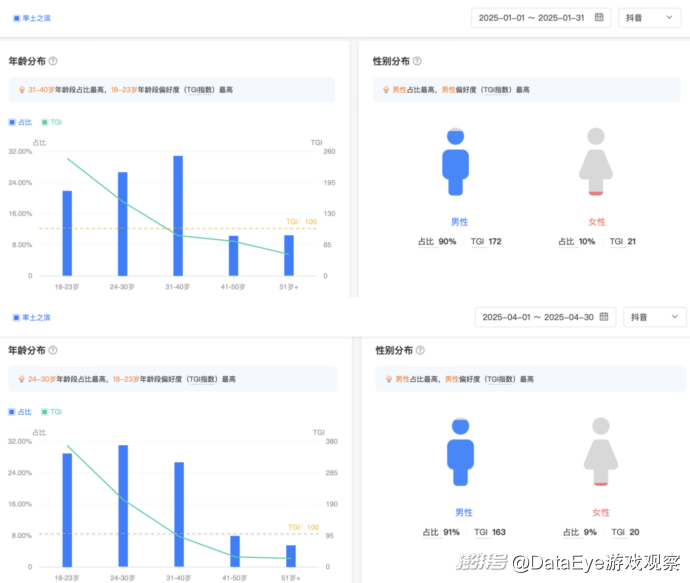690x583 pixels.
Task: Click 男性 label above TGI 172
Action: pyautogui.click(x=459, y=222)
